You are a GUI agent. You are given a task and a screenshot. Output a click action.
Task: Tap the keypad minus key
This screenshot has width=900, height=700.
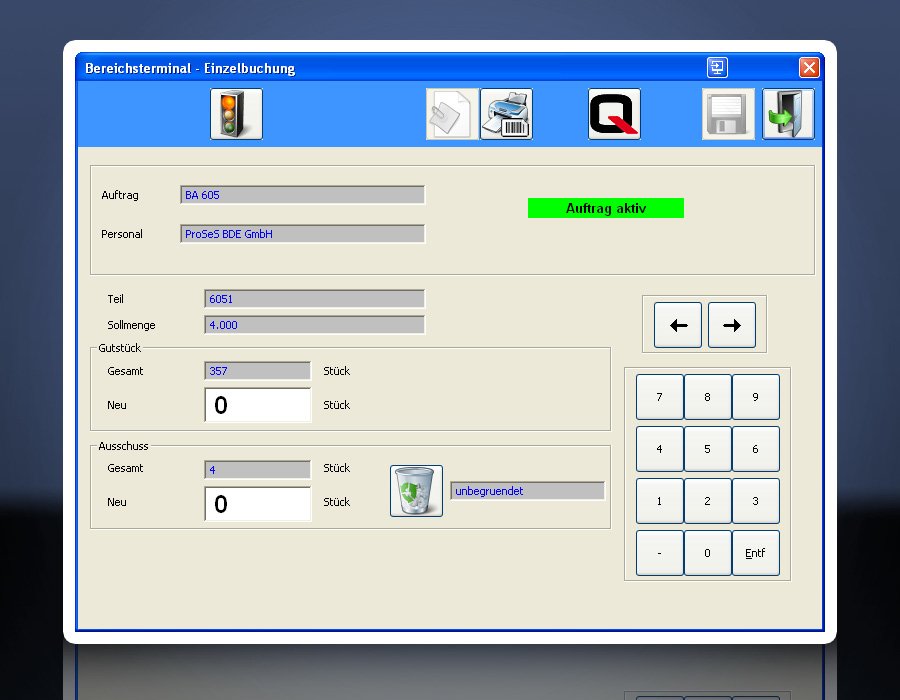point(660,553)
